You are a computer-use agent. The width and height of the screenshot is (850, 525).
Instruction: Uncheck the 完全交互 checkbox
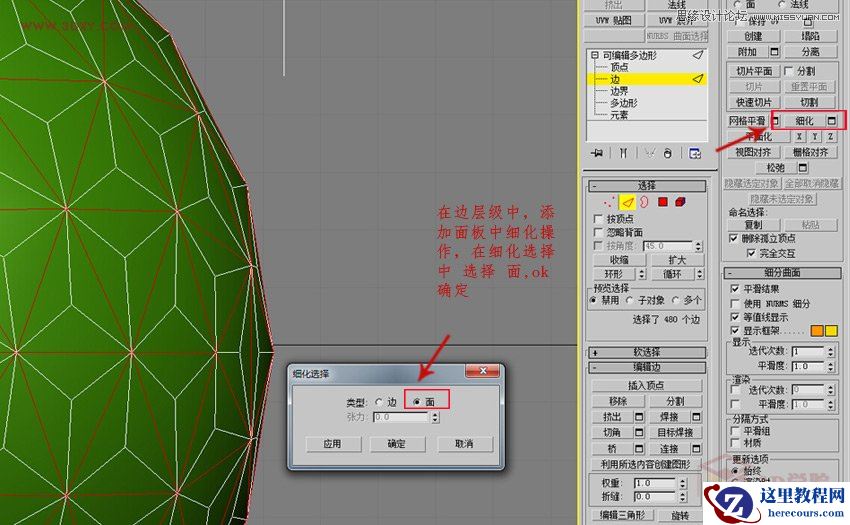(x=751, y=253)
